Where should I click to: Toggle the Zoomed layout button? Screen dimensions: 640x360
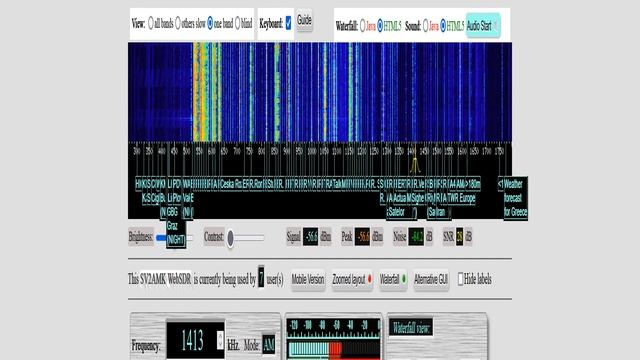(352, 280)
